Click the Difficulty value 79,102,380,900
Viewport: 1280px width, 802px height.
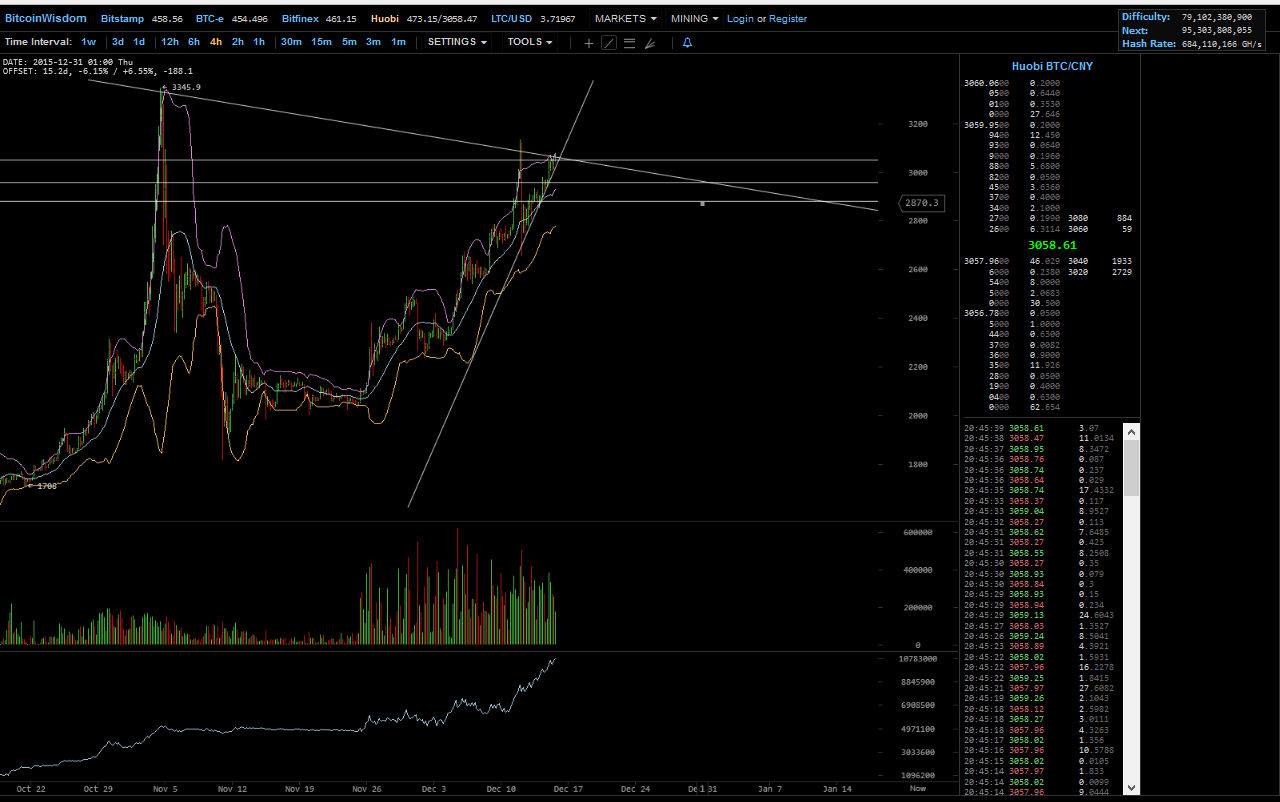[x=1216, y=17]
